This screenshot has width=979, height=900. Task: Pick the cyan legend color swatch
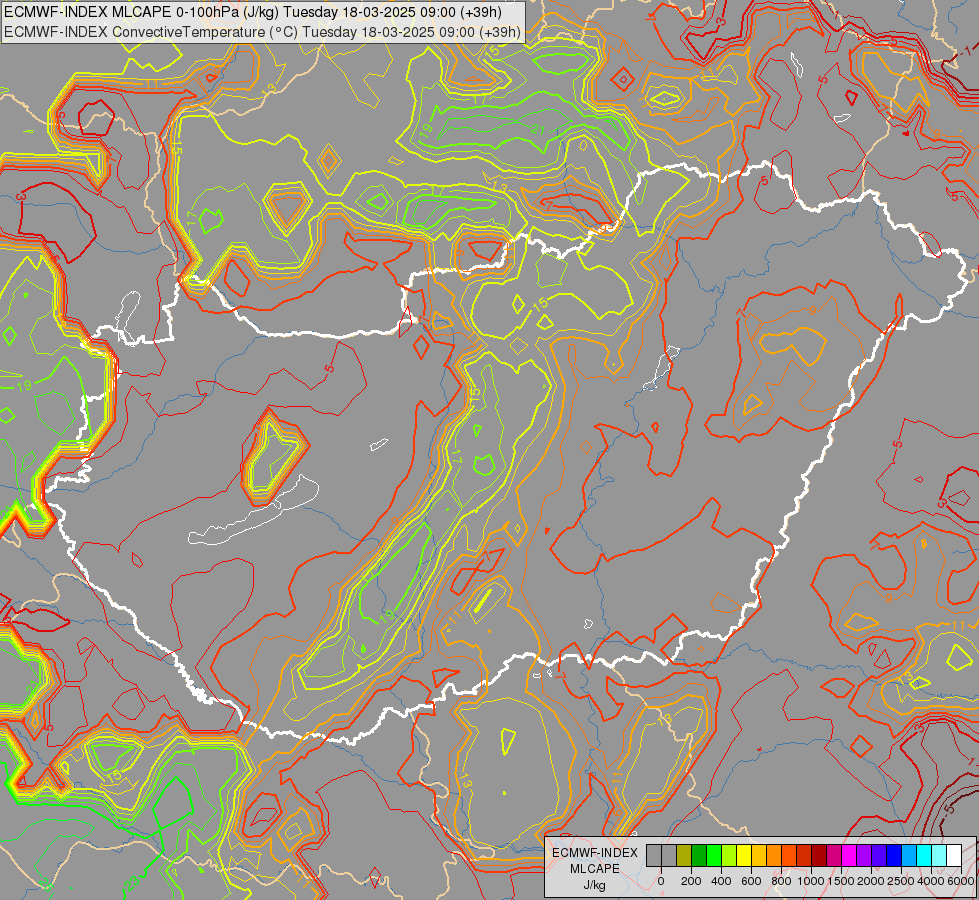(x=925, y=855)
